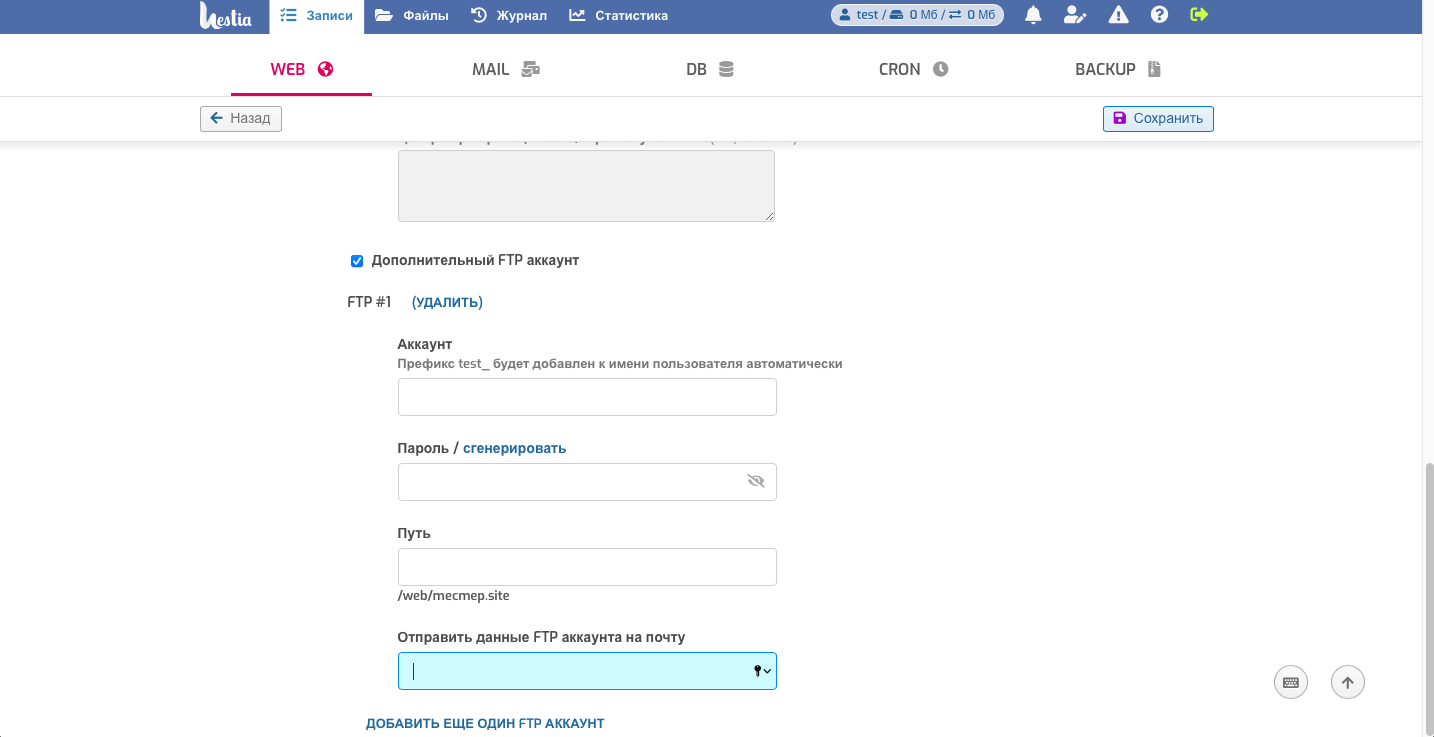The height and width of the screenshot is (737, 1434).
Task: Focus the Аккаунт input field
Action: tap(587, 397)
